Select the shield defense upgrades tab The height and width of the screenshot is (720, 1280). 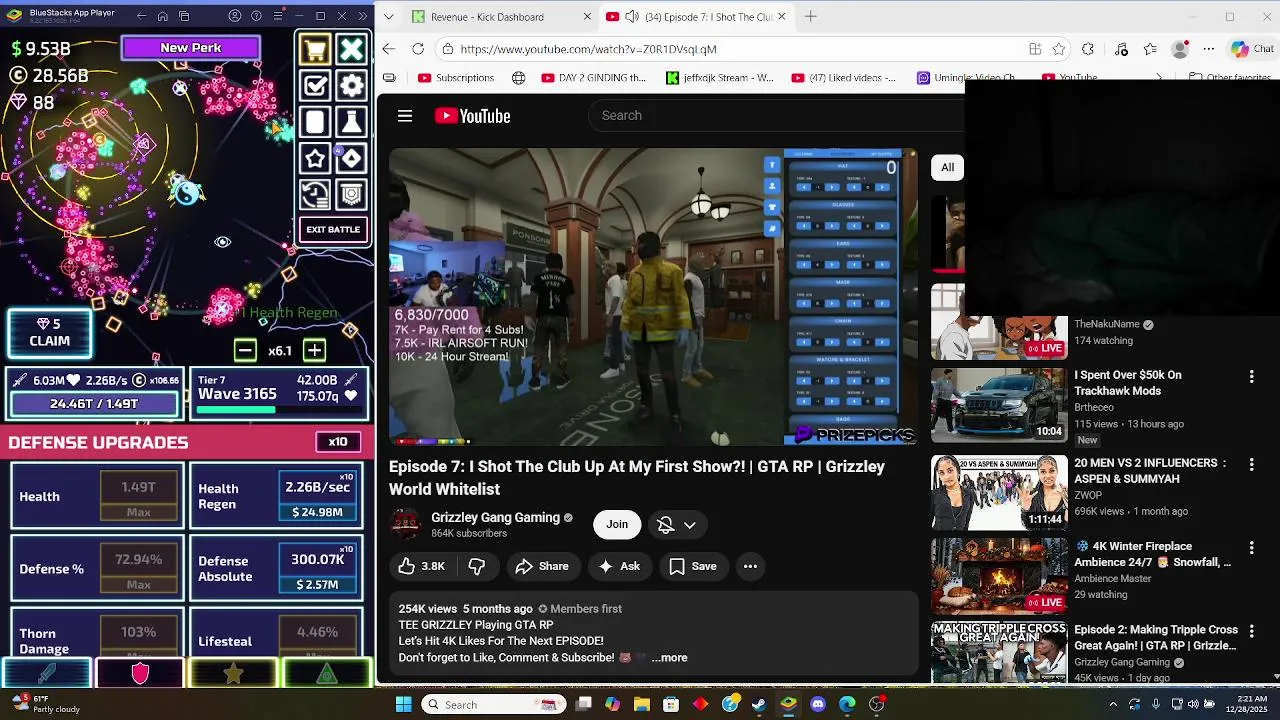click(x=140, y=674)
